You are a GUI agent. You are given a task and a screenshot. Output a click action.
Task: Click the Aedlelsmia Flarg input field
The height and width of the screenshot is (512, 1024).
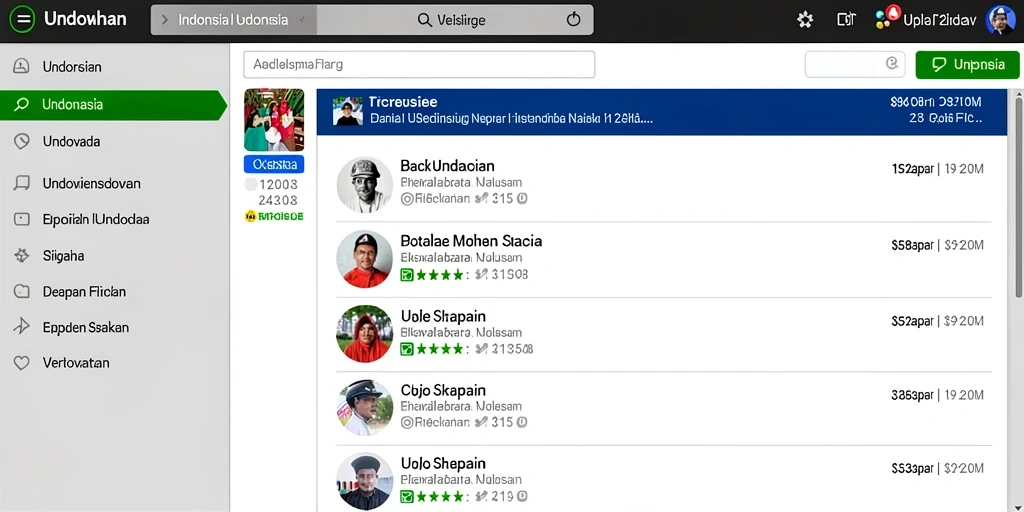click(x=419, y=65)
